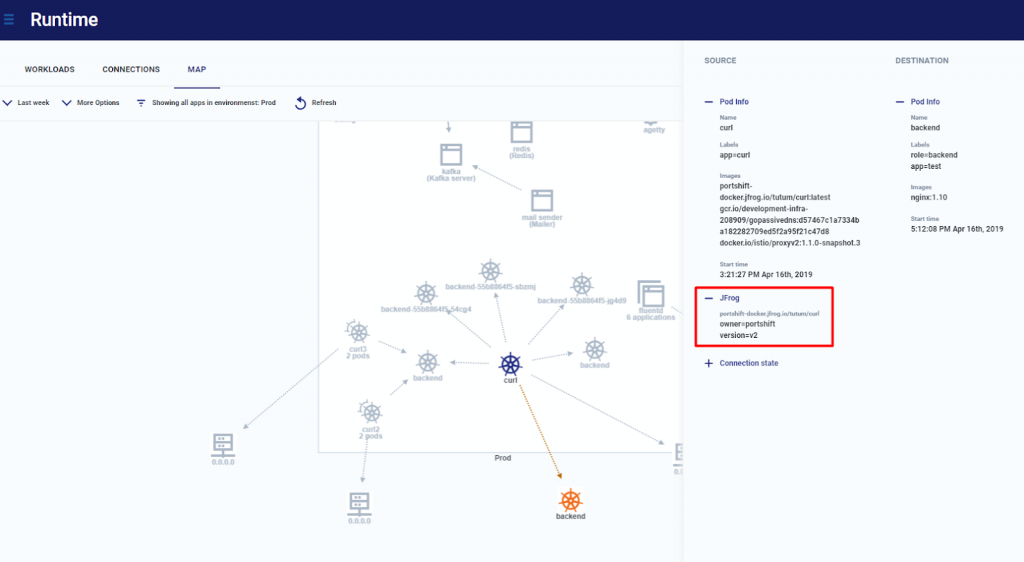Collapse the destination Pod Info section

pyautogui.click(x=900, y=102)
